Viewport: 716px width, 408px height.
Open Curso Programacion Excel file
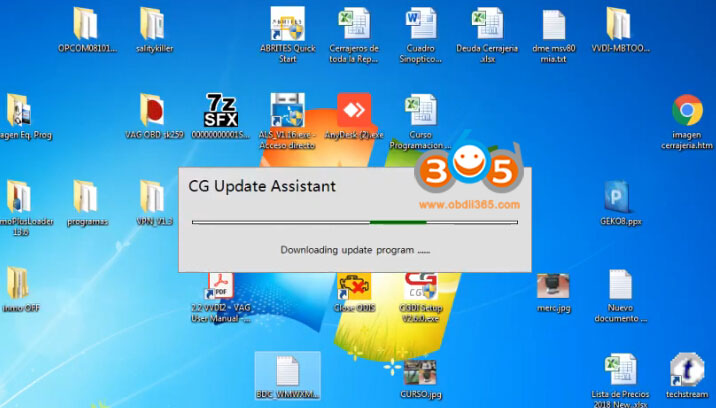pyautogui.click(x=421, y=110)
